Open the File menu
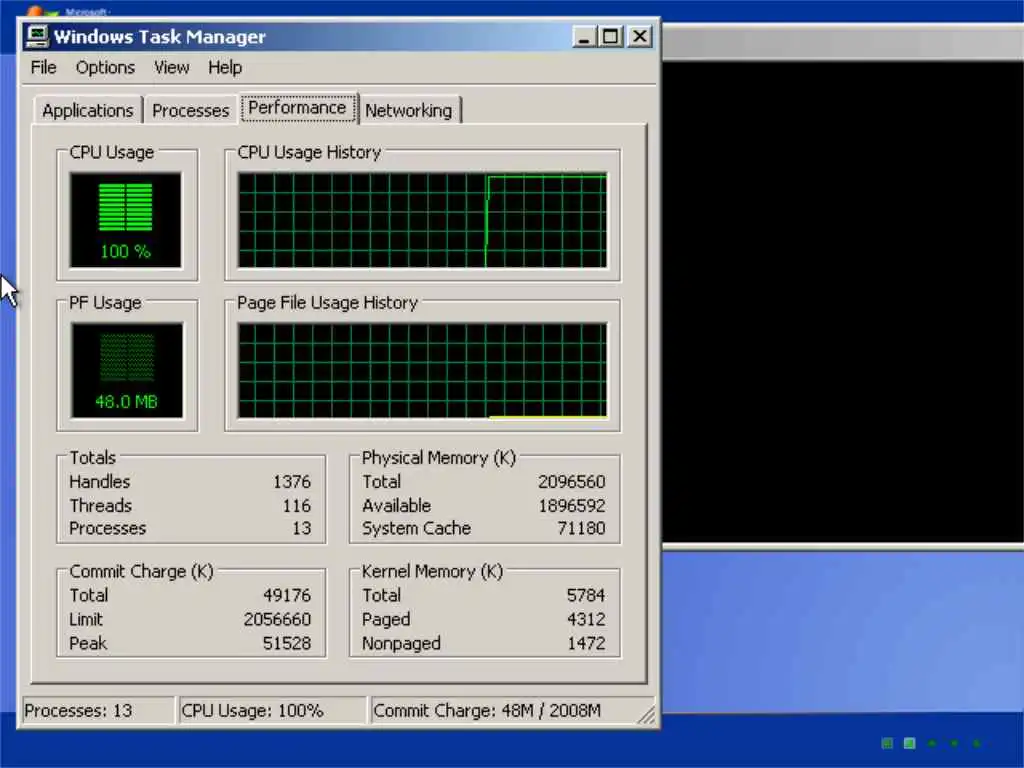 (43, 67)
